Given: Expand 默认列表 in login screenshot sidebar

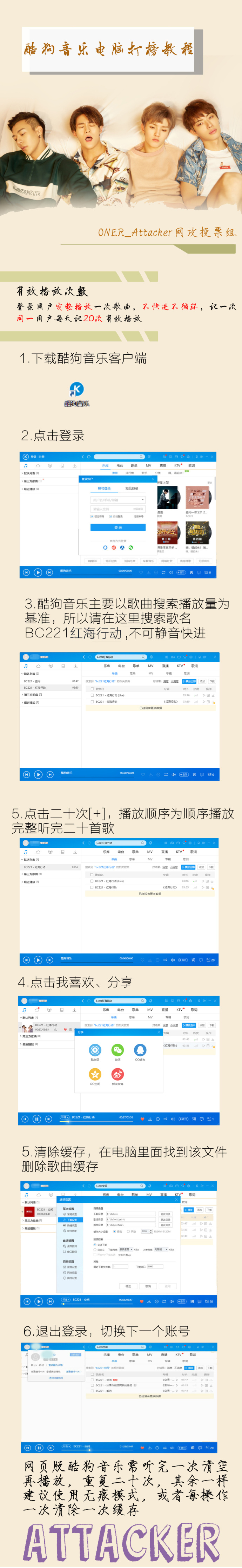Looking at the screenshot, I should (31, 473).
